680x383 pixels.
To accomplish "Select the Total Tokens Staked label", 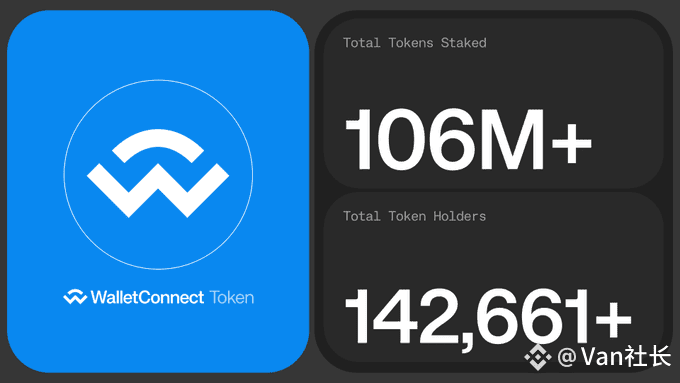I will pyautogui.click(x=415, y=43).
